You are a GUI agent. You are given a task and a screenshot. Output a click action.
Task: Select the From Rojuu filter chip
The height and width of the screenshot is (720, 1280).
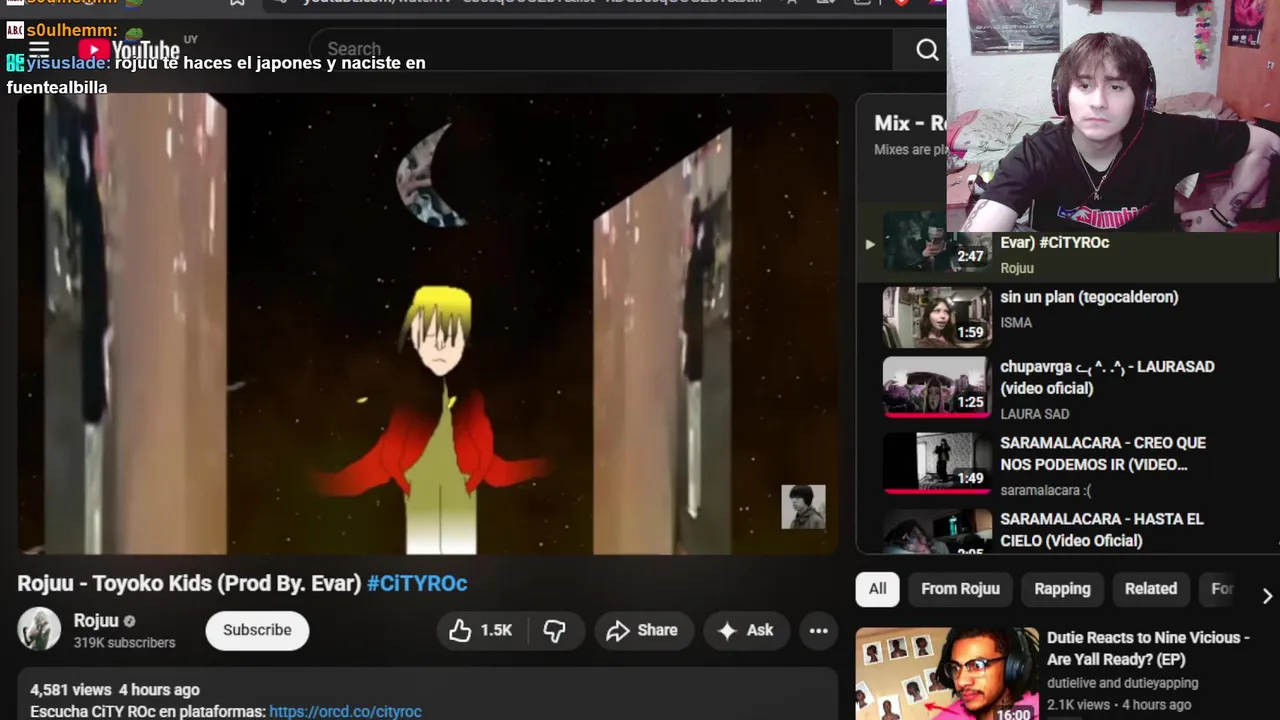[x=960, y=589]
